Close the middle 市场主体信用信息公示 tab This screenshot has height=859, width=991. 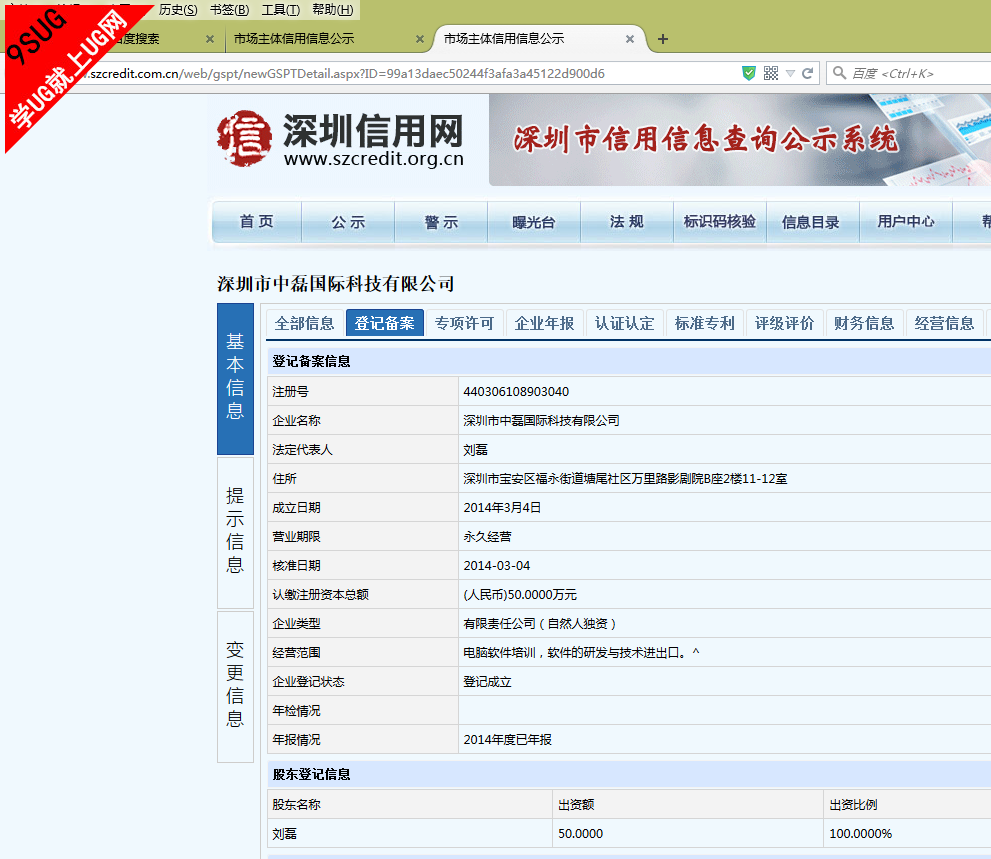(420, 39)
